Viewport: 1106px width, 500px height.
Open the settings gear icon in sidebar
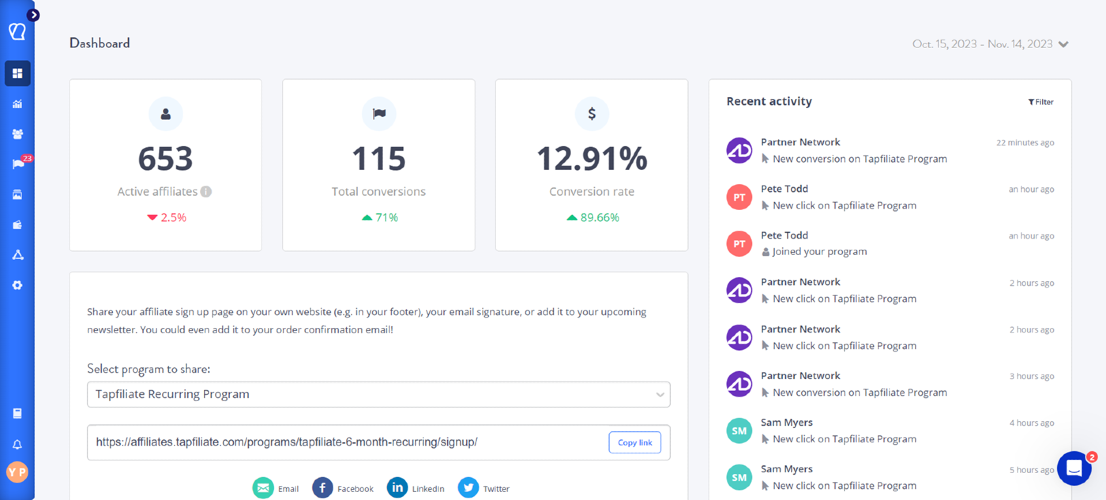[x=18, y=285]
